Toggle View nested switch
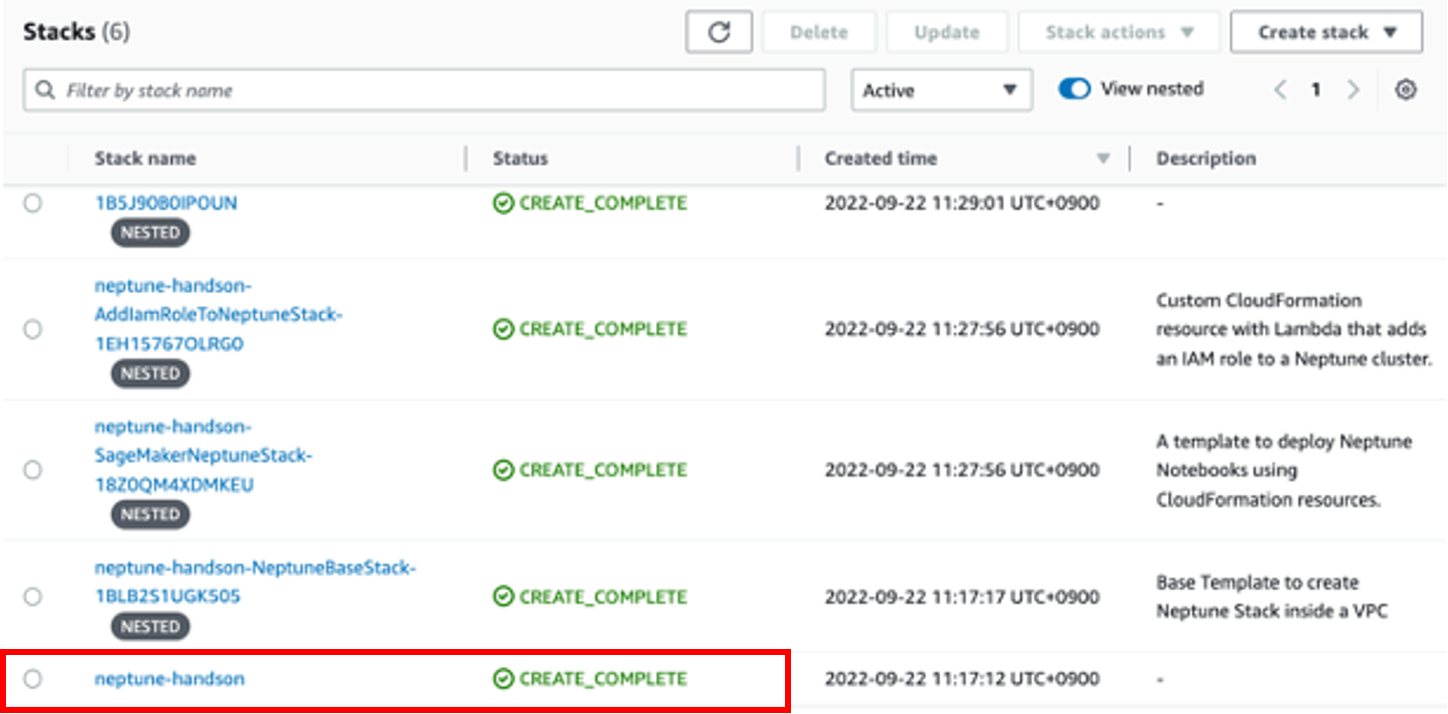The height and width of the screenshot is (714, 1448). (1074, 89)
